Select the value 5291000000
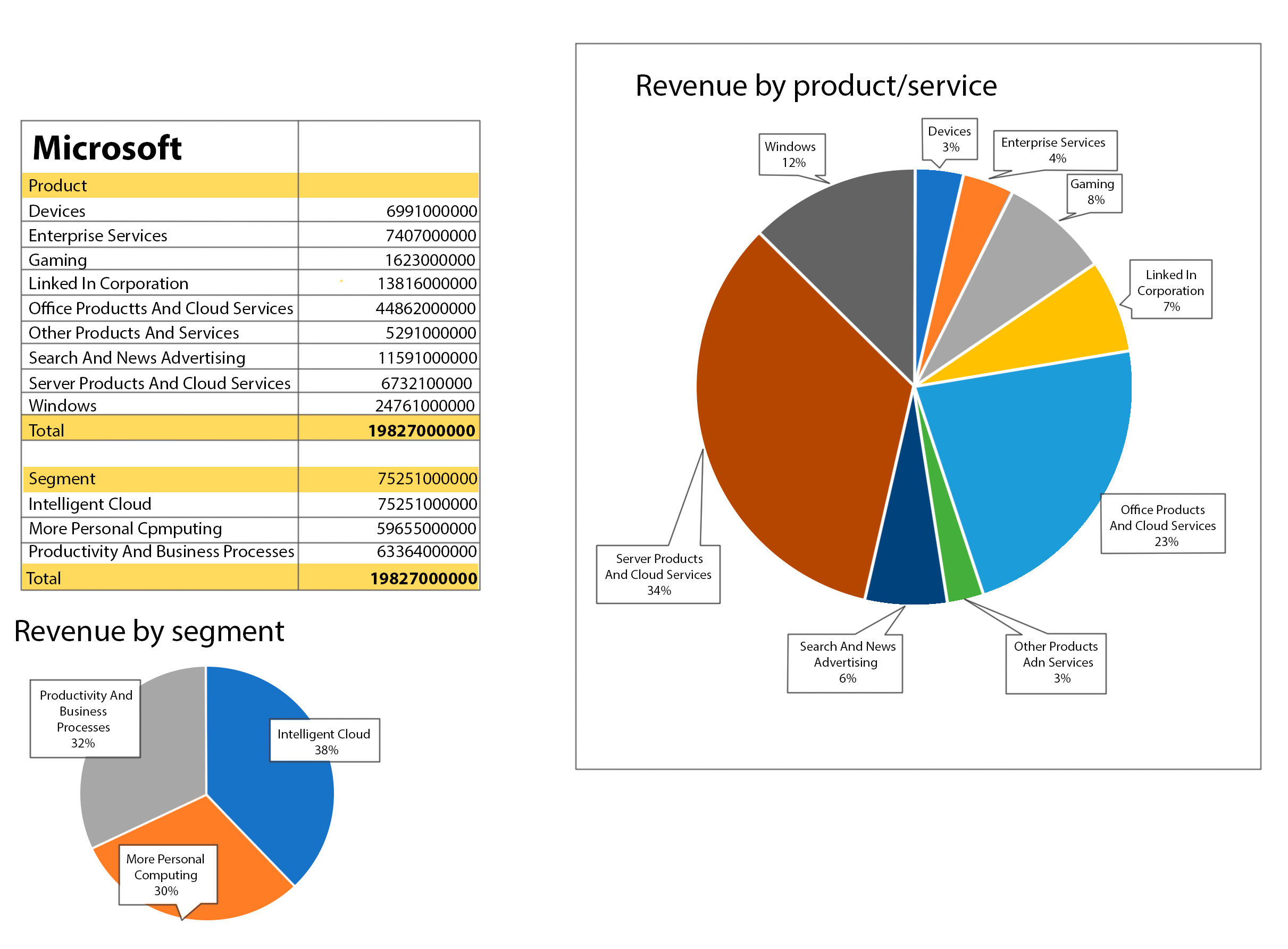Image resolution: width=1288 pixels, height=949 pixels. point(431,333)
